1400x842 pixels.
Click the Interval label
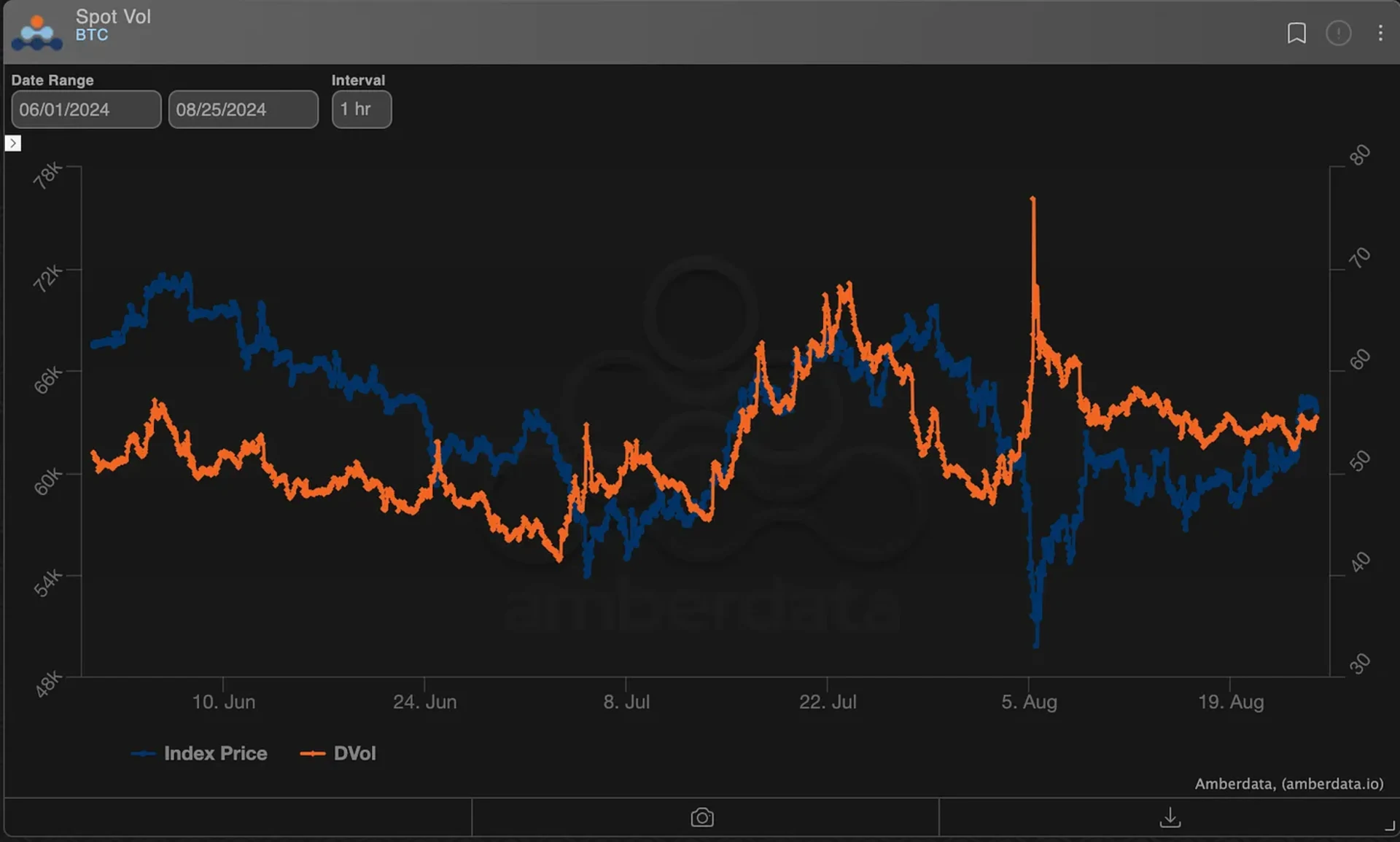click(x=358, y=80)
